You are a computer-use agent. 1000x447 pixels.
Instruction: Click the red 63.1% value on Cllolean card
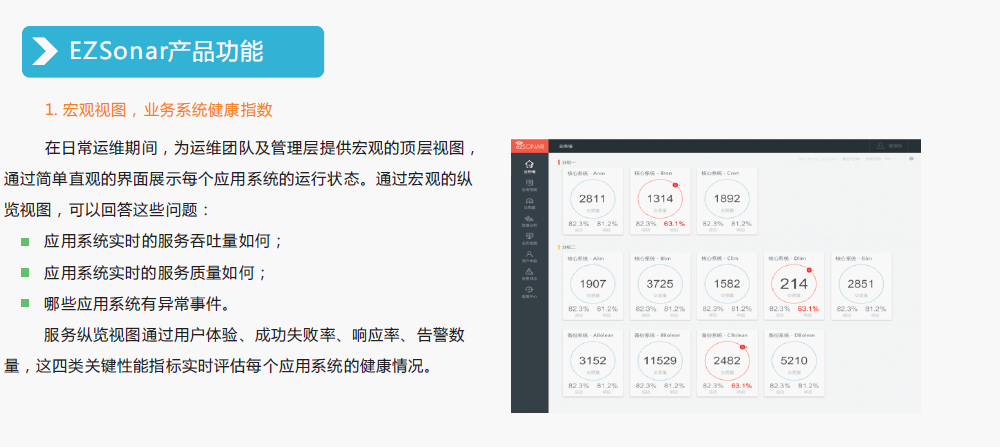click(741, 386)
